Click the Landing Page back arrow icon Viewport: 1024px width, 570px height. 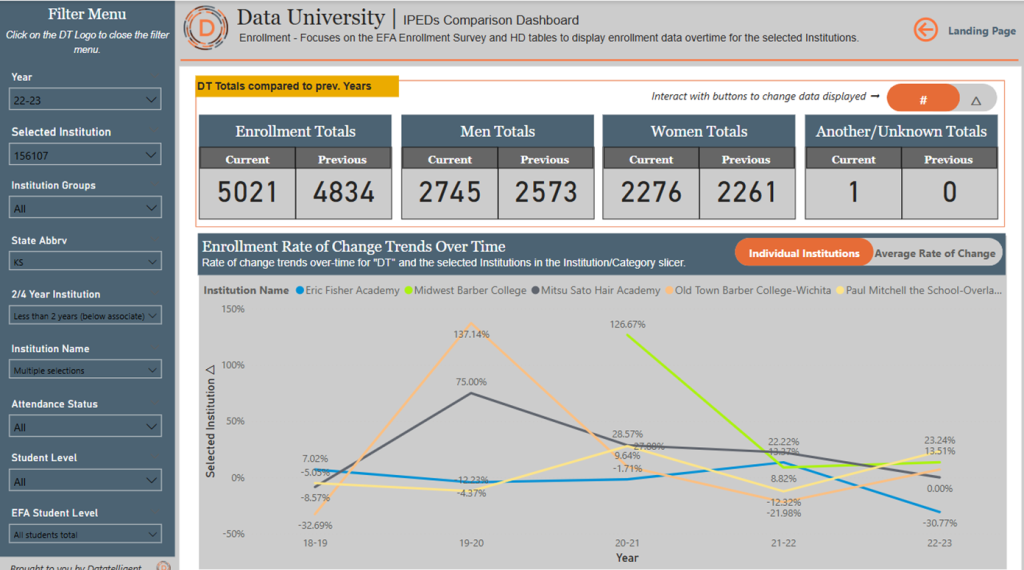pos(925,30)
